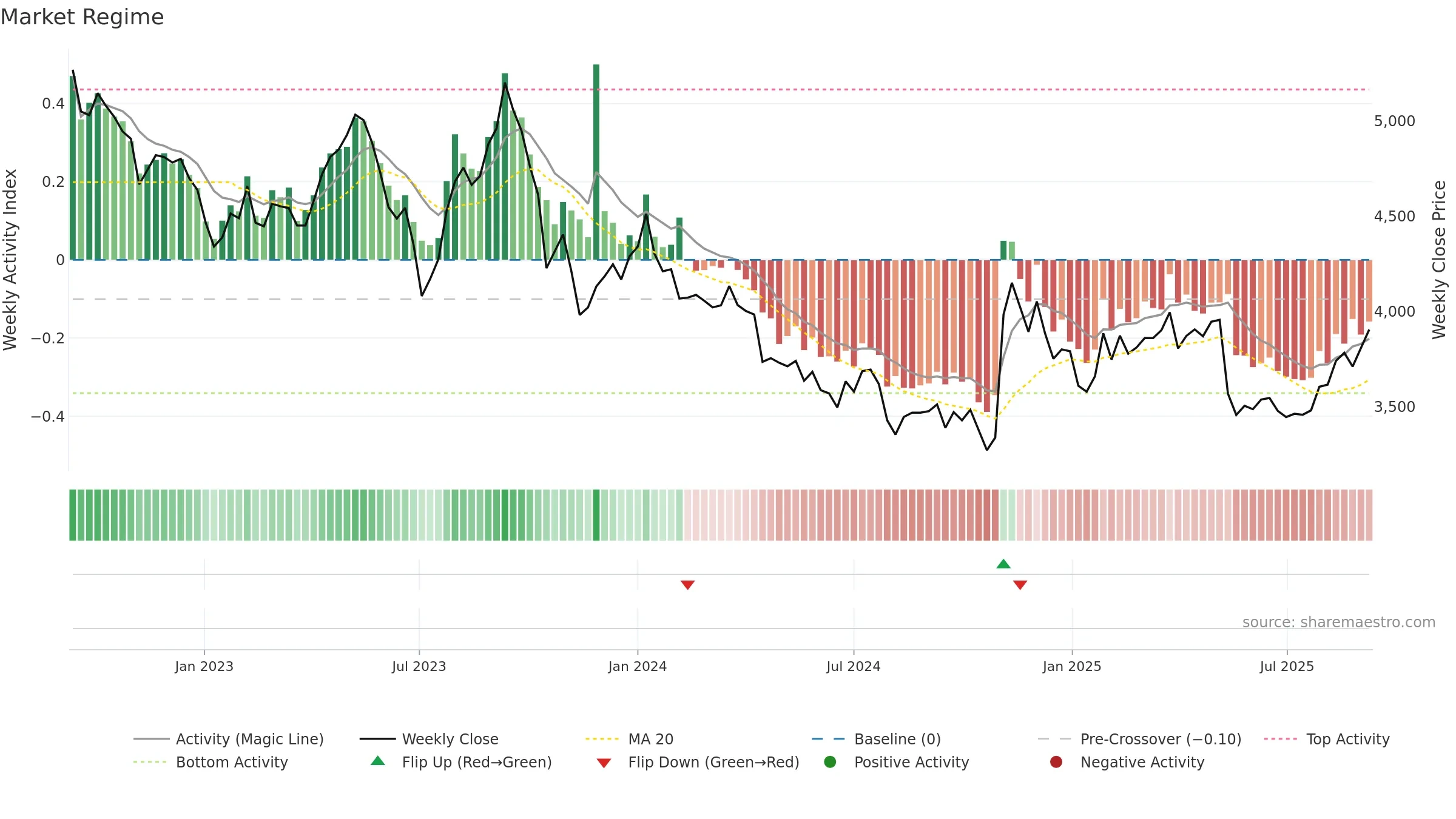
Task: Click the tallest green bar near Dec 2023
Action: pyautogui.click(x=596, y=162)
